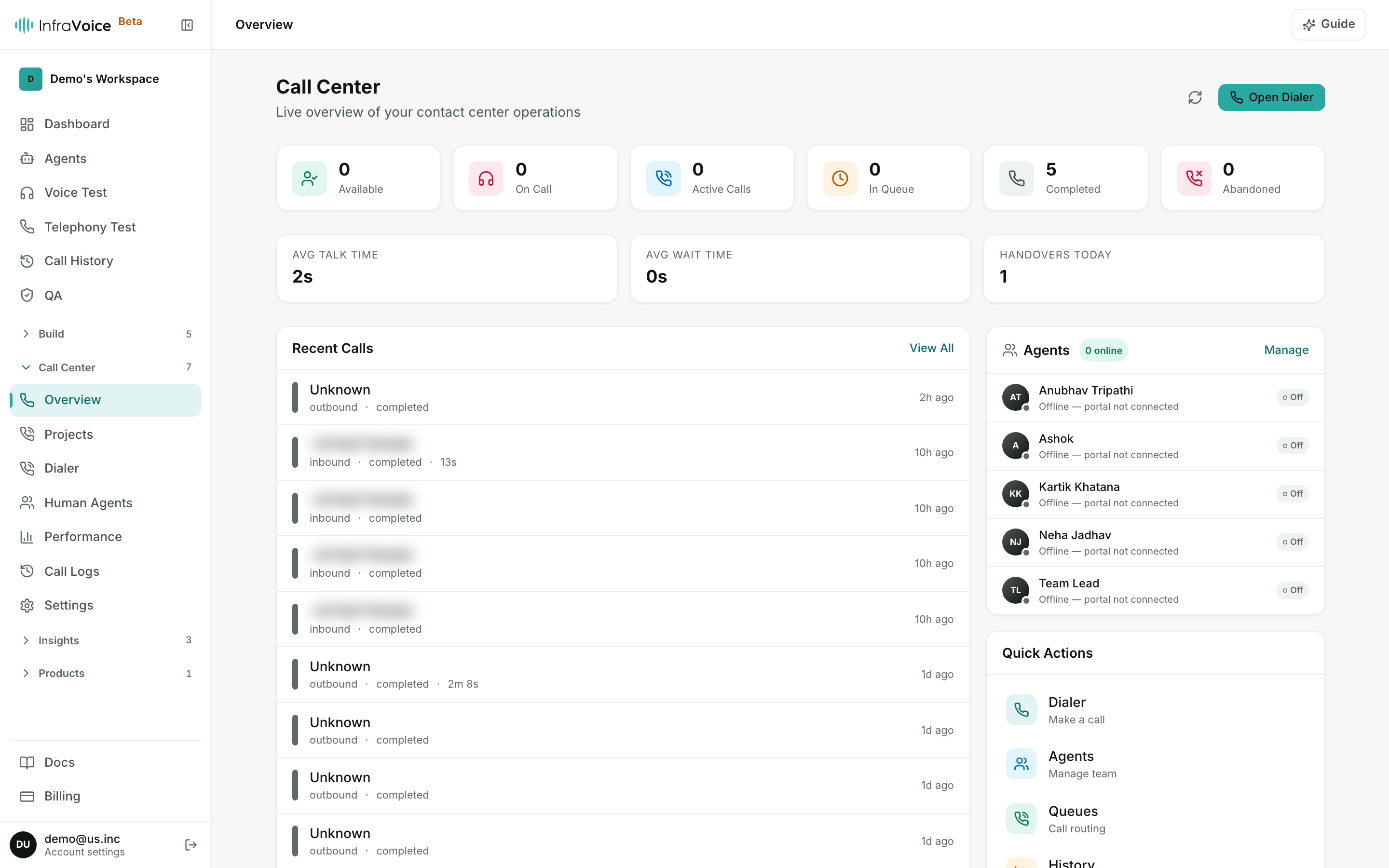Collapse the sidebar panel icon
Image resolution: width=1389 pixels, height=868 pixels.
click(187, 25)
